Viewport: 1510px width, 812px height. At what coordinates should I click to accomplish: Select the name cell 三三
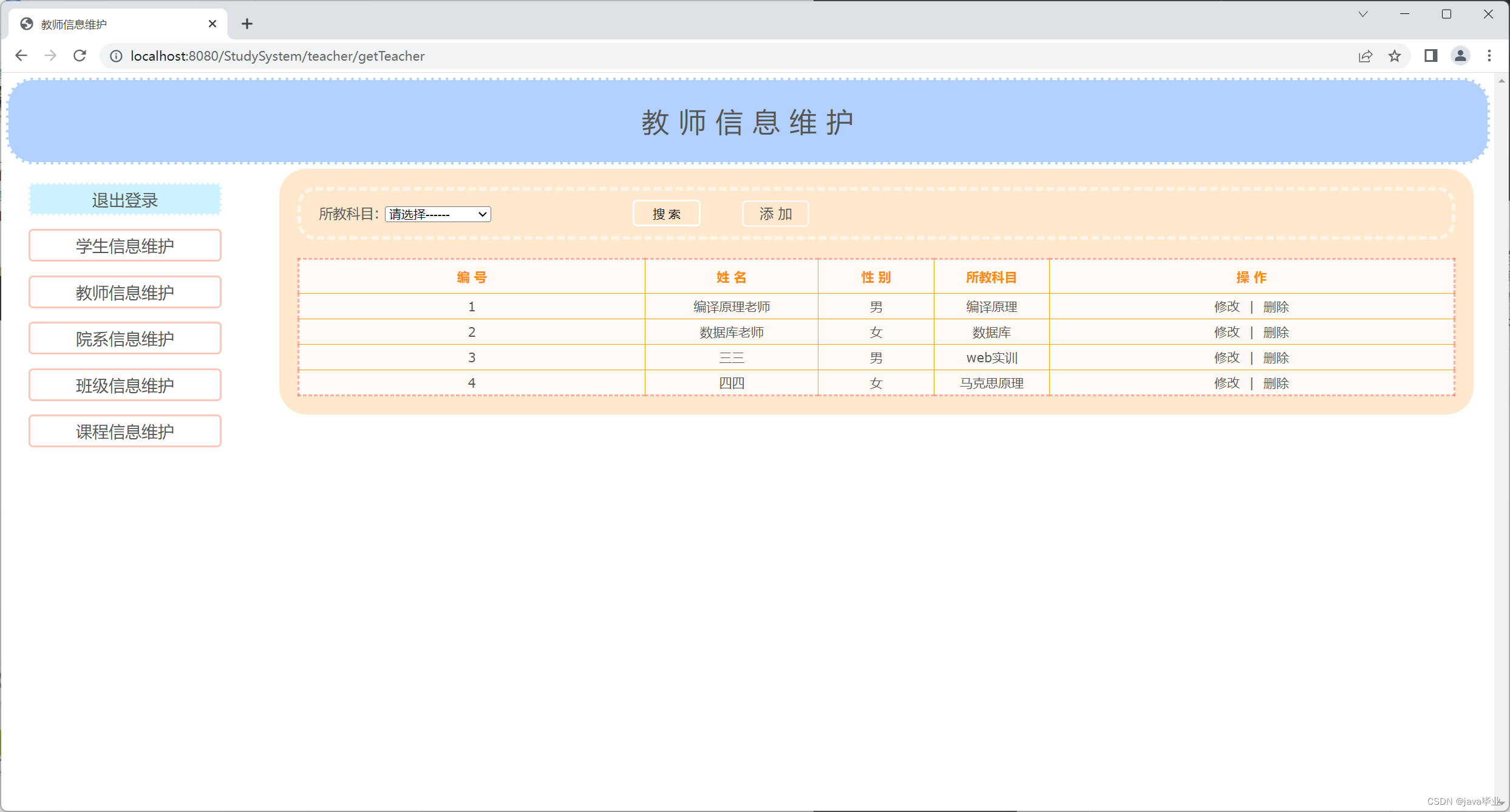(x=732, y=358)
